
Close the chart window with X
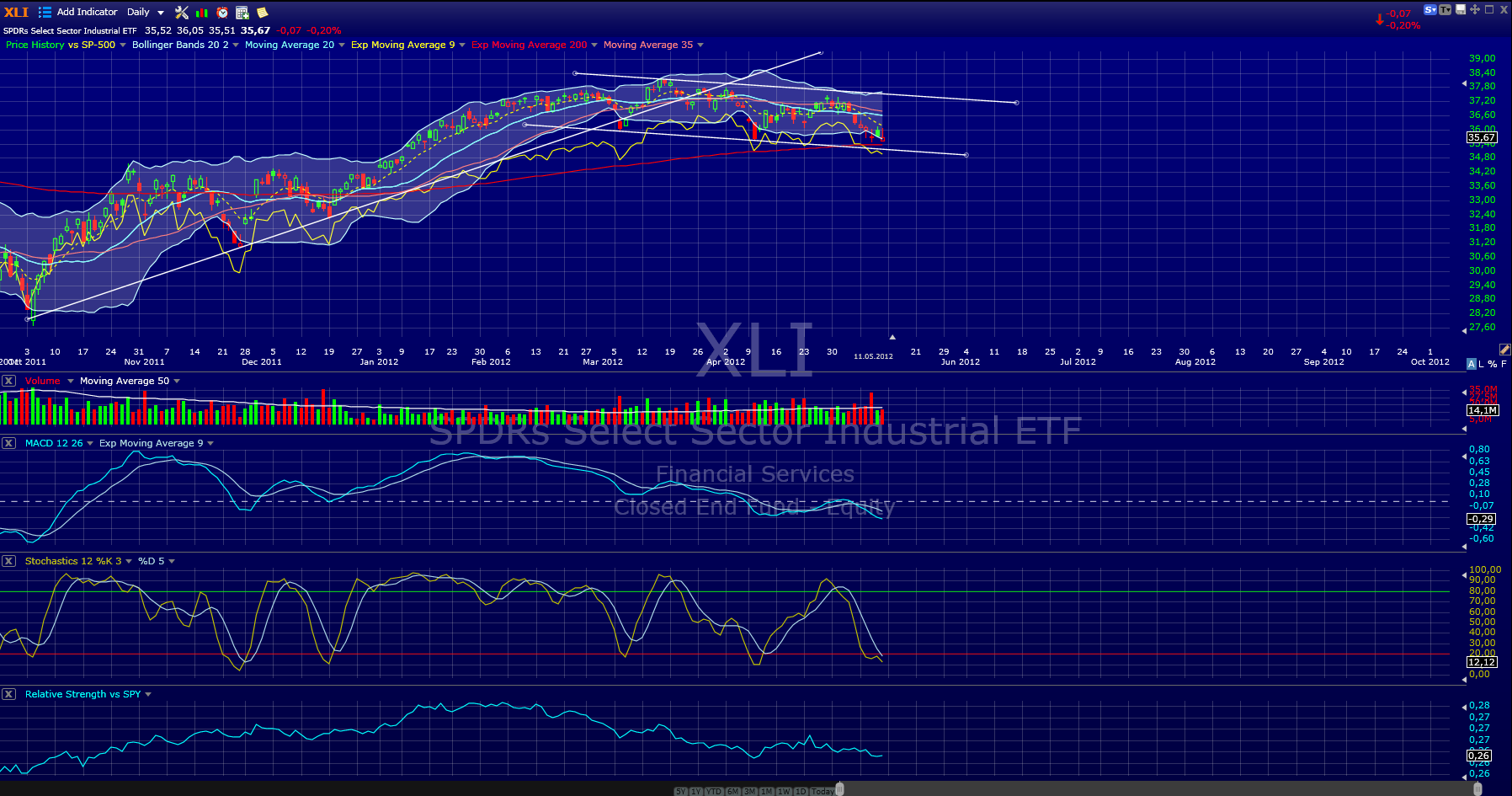click(x=1504, y=9)
